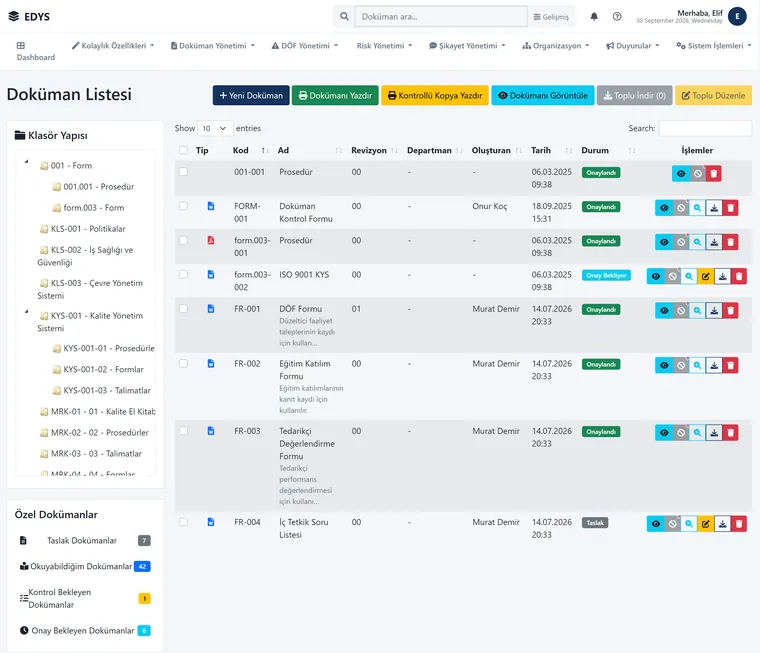760x653 pixels.
Task: Collapse the 001 - Form folder node
Action: [27, 161]
